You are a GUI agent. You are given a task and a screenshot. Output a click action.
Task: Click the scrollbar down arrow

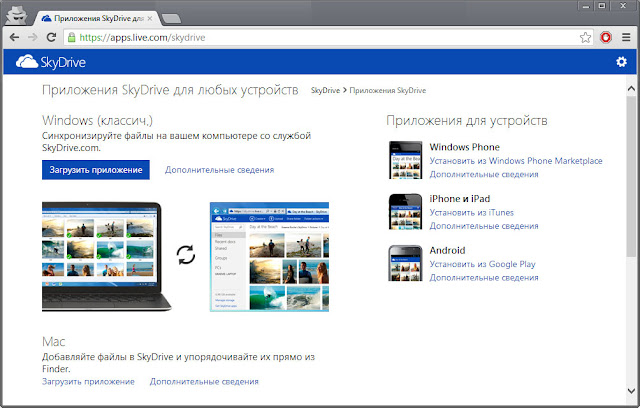click(x=631, y=391)
